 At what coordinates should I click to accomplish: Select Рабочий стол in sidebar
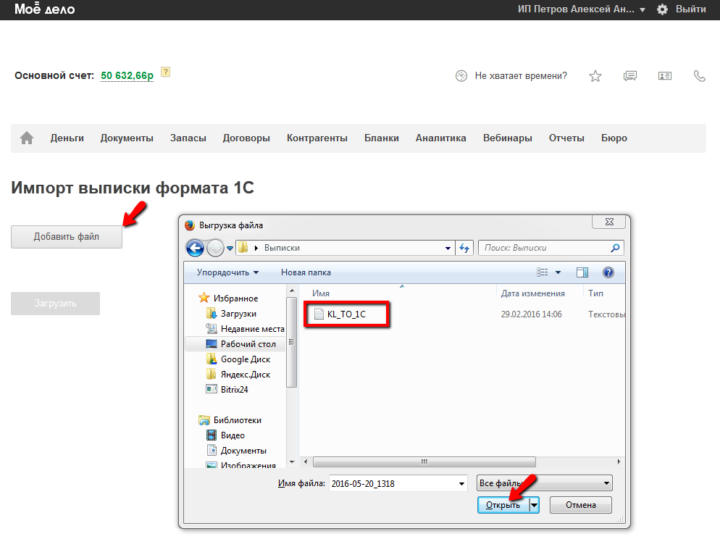tap(248, 344)
